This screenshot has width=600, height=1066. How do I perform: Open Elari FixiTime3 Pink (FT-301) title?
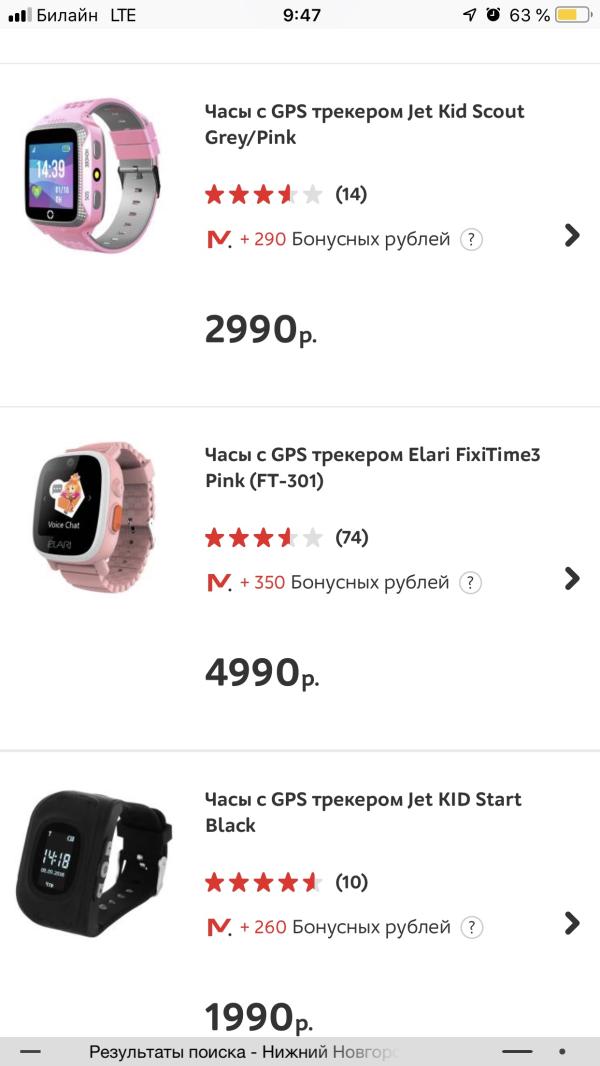point(372,468)
